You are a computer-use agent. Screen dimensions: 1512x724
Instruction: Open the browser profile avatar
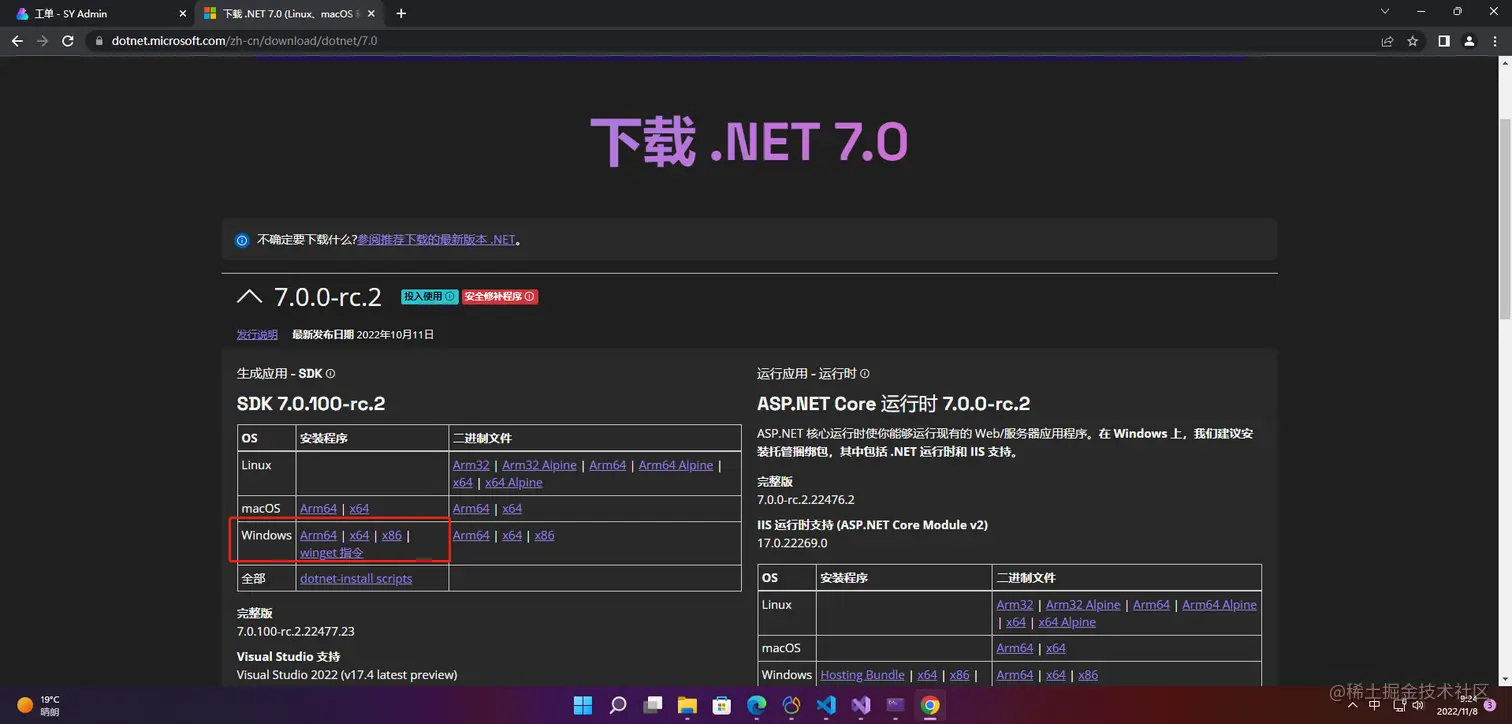[1469, 41]
